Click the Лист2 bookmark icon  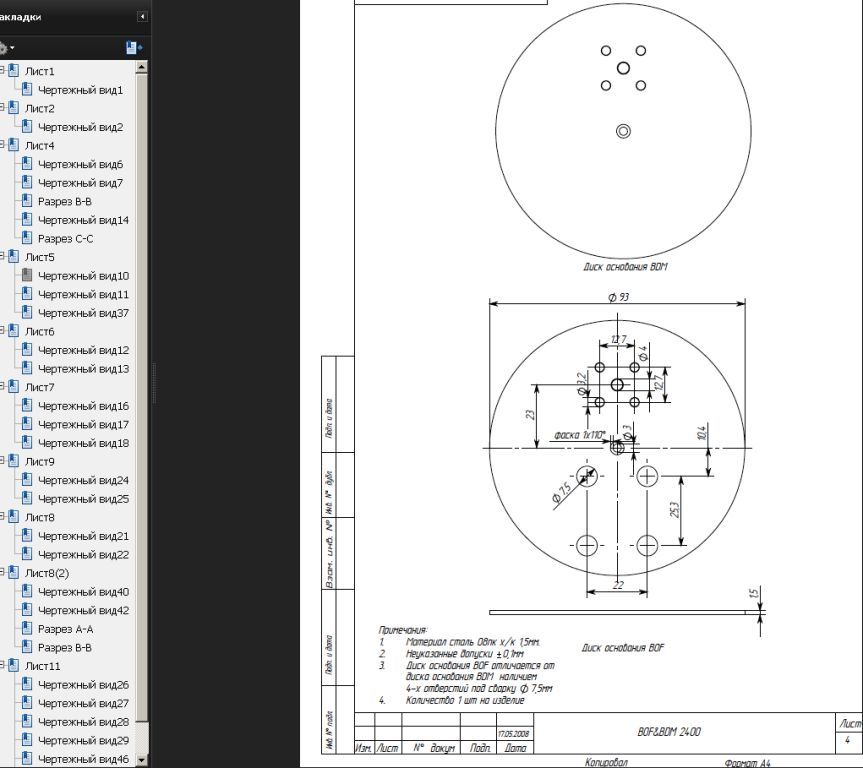coord(14,108)
